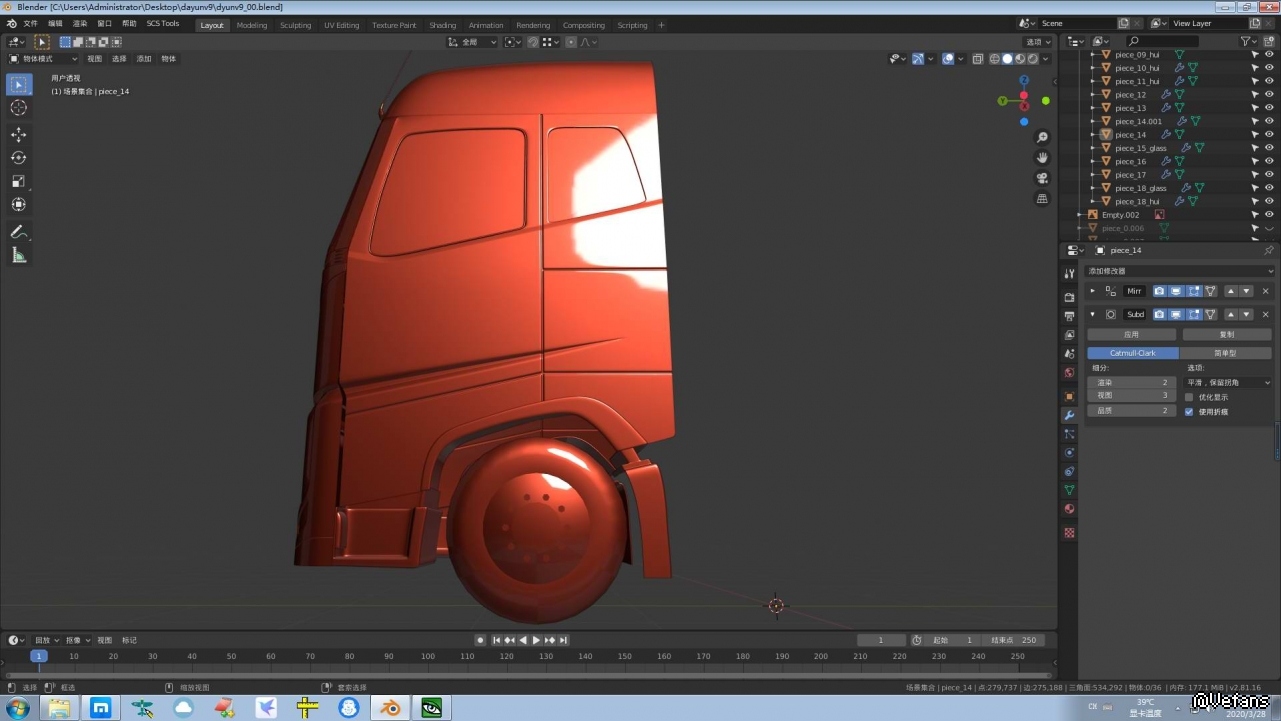
Task: Open the 添加修改器 dropdown
Action: (x=1179, y=271)
